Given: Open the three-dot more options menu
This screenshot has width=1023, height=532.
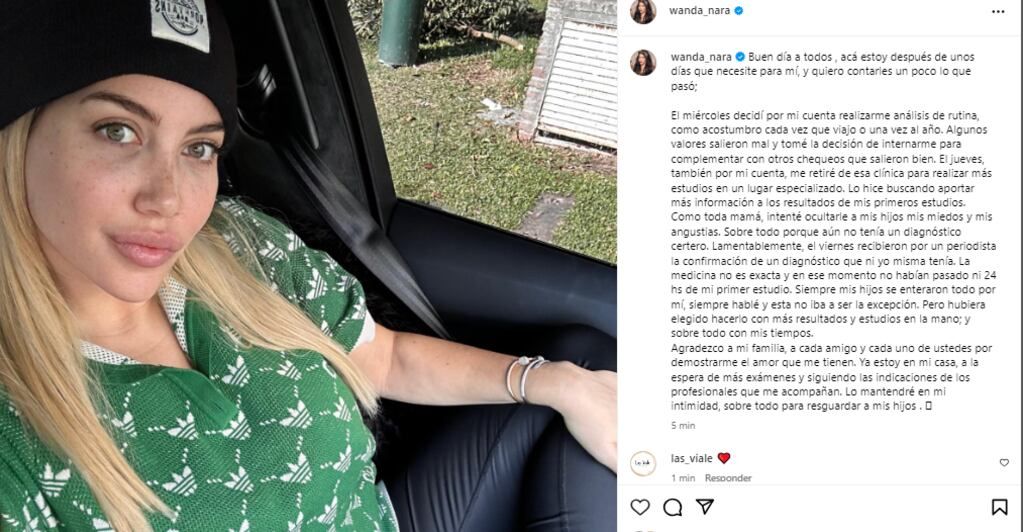Looking at the screenshot, I should (998, 11).
